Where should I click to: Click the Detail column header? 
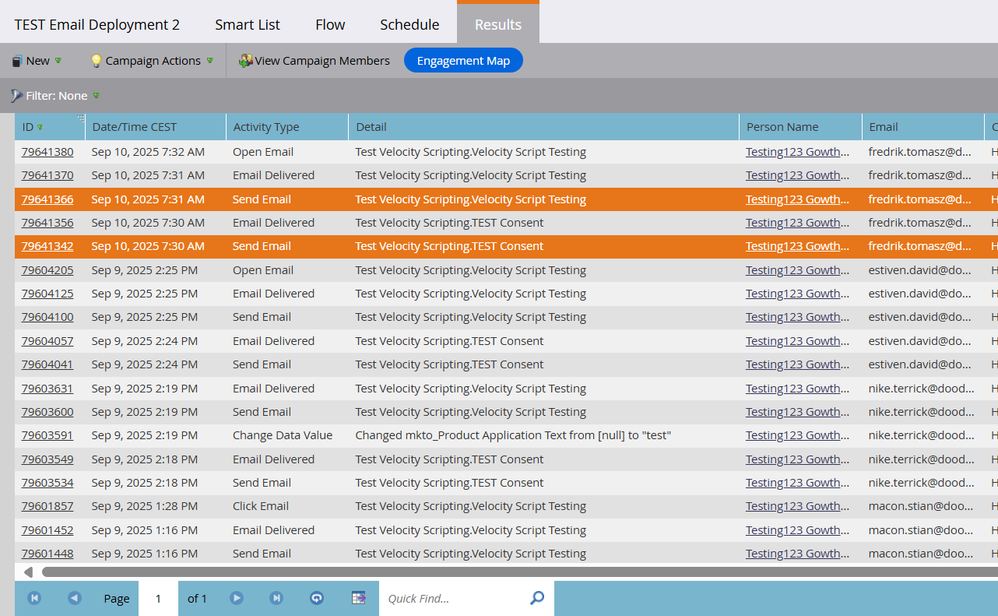point(544,127)
